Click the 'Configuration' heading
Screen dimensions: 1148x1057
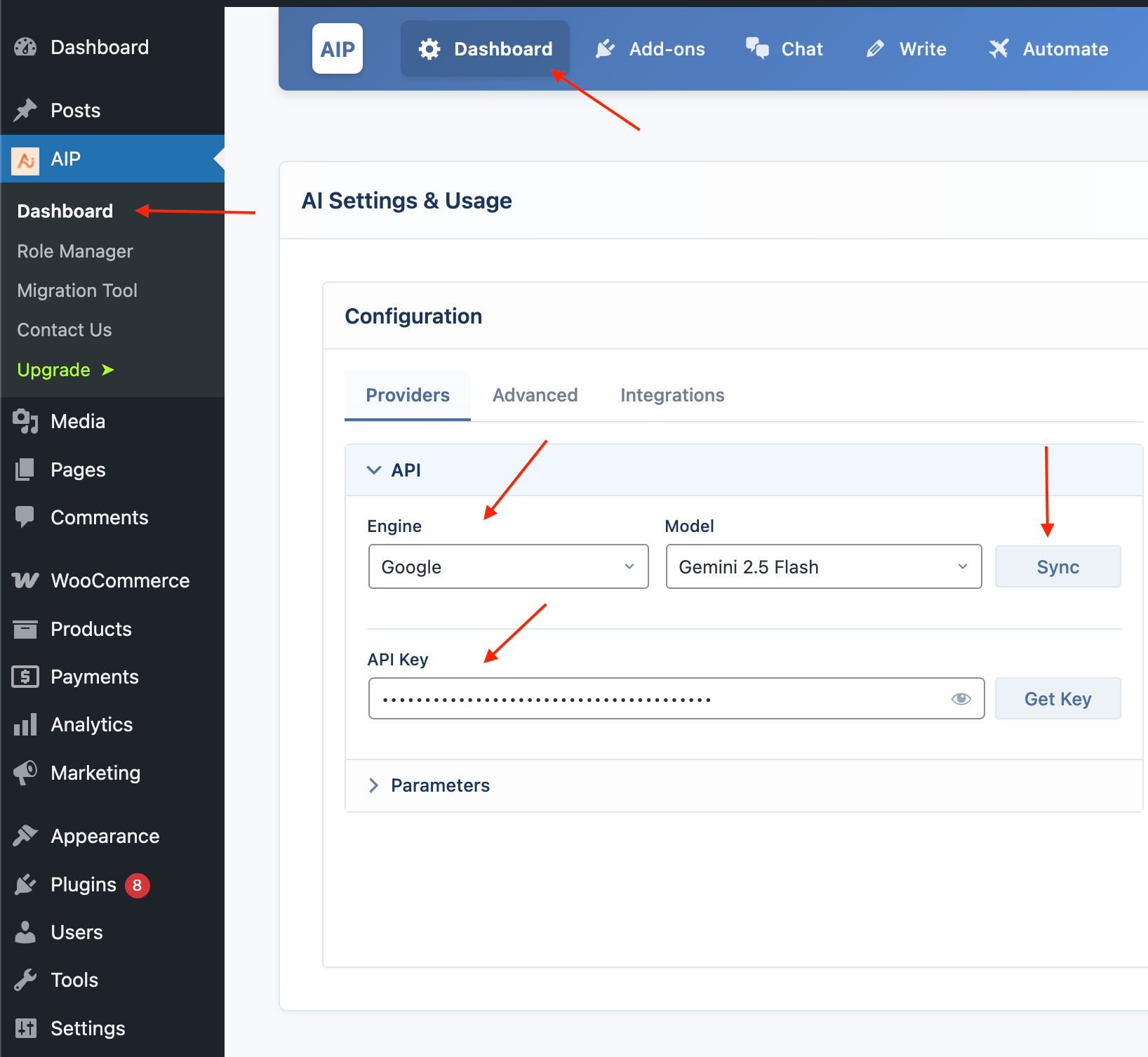point(413,317)
